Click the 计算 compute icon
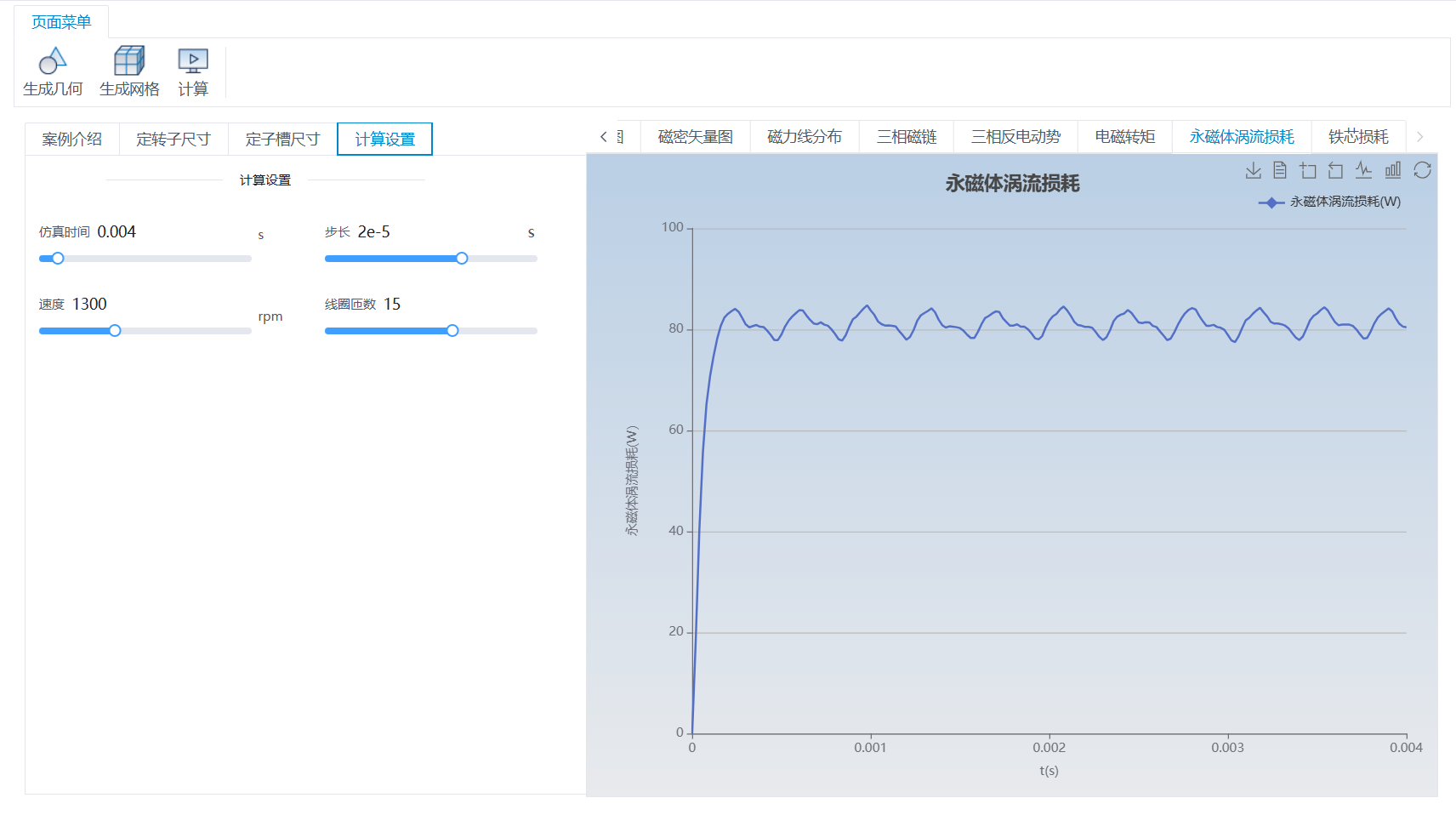This screenshot has width=1456, height=815. click(x=193, y=60)
